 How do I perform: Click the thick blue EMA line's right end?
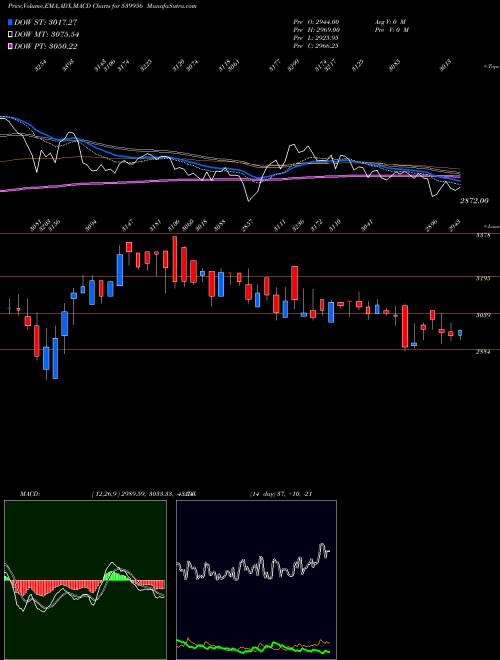coord(458,180)
